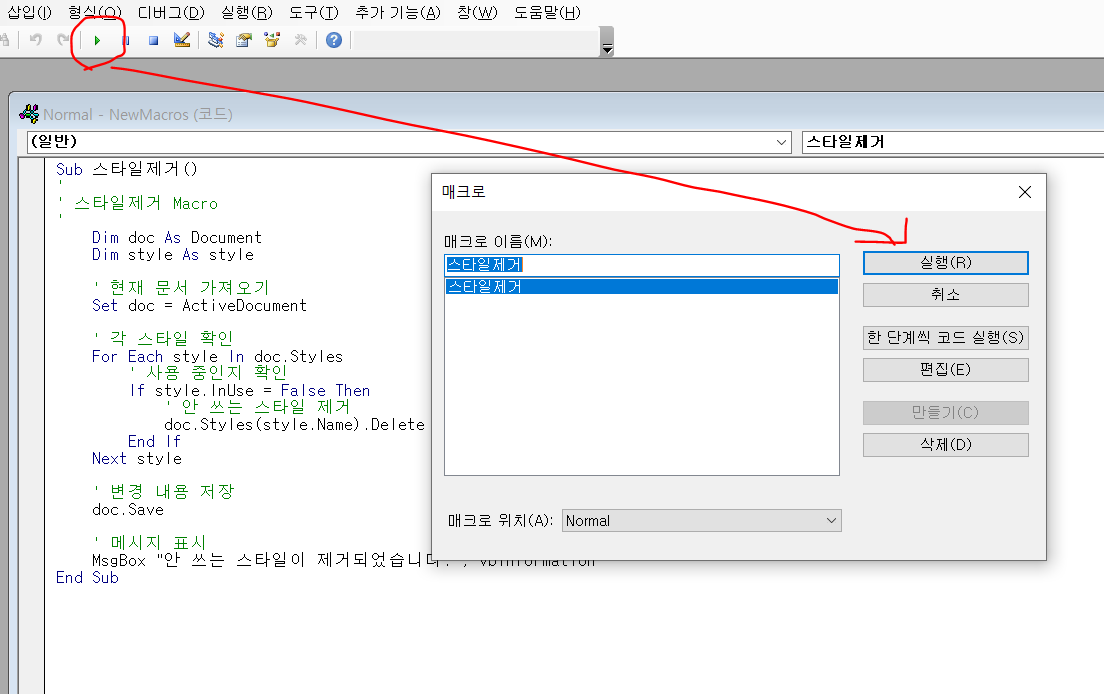Open the Properties Window icon
This screenshot has width=1104, height=694.
[x=244, y=40]
